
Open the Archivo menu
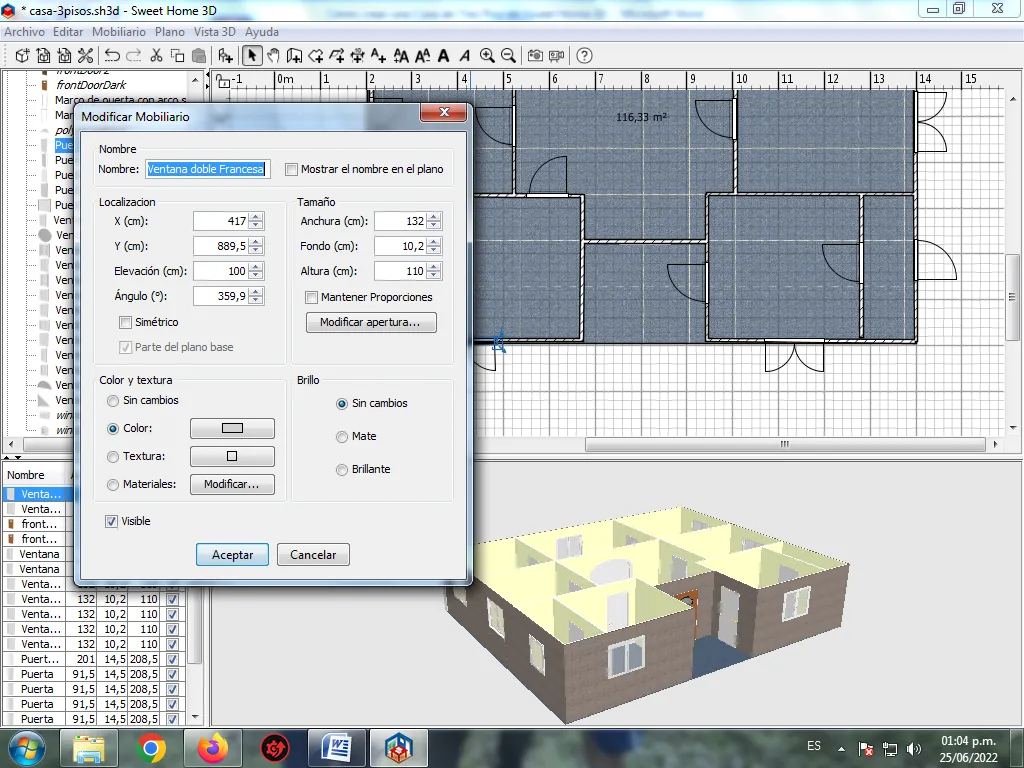point(25,32)
